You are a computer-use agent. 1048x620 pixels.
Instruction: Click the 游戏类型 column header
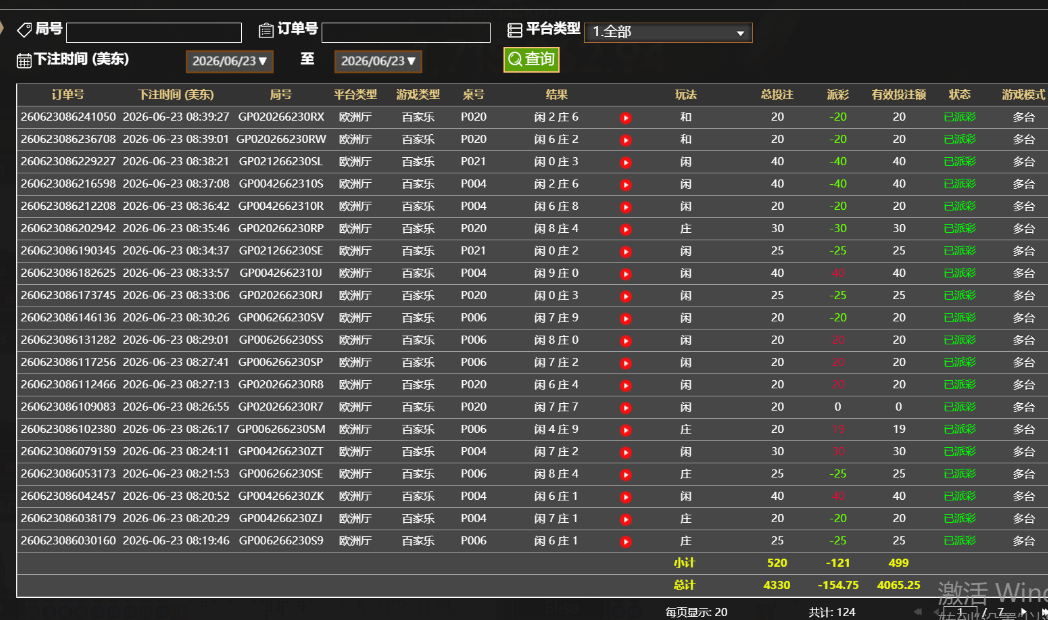tap(418, 95)
